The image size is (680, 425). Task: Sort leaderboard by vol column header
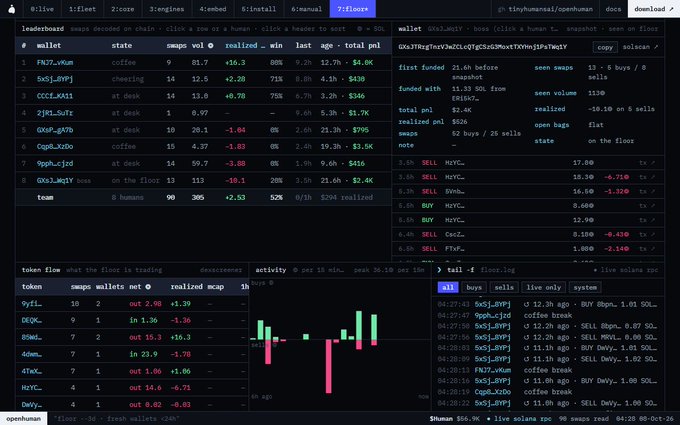click(x=202, y=46)
